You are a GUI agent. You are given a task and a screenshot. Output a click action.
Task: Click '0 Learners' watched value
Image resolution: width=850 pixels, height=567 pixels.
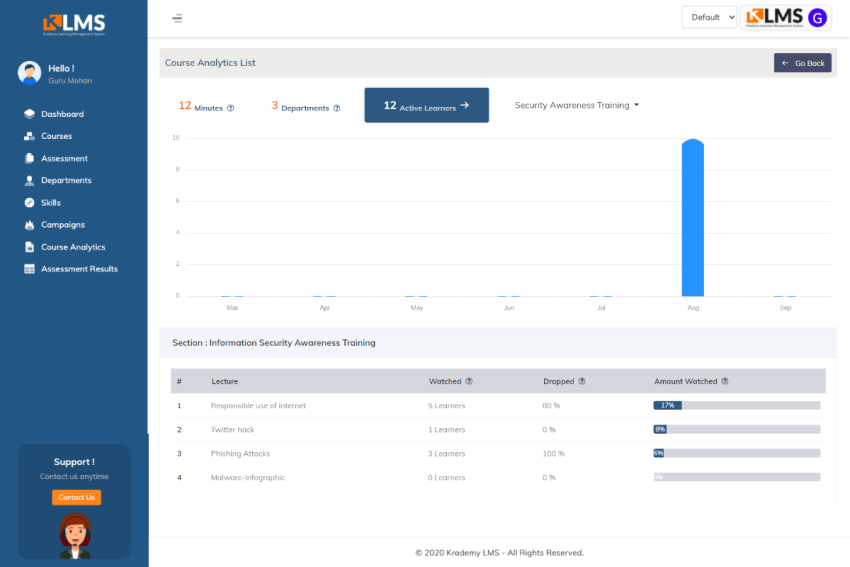click(447, 477)
